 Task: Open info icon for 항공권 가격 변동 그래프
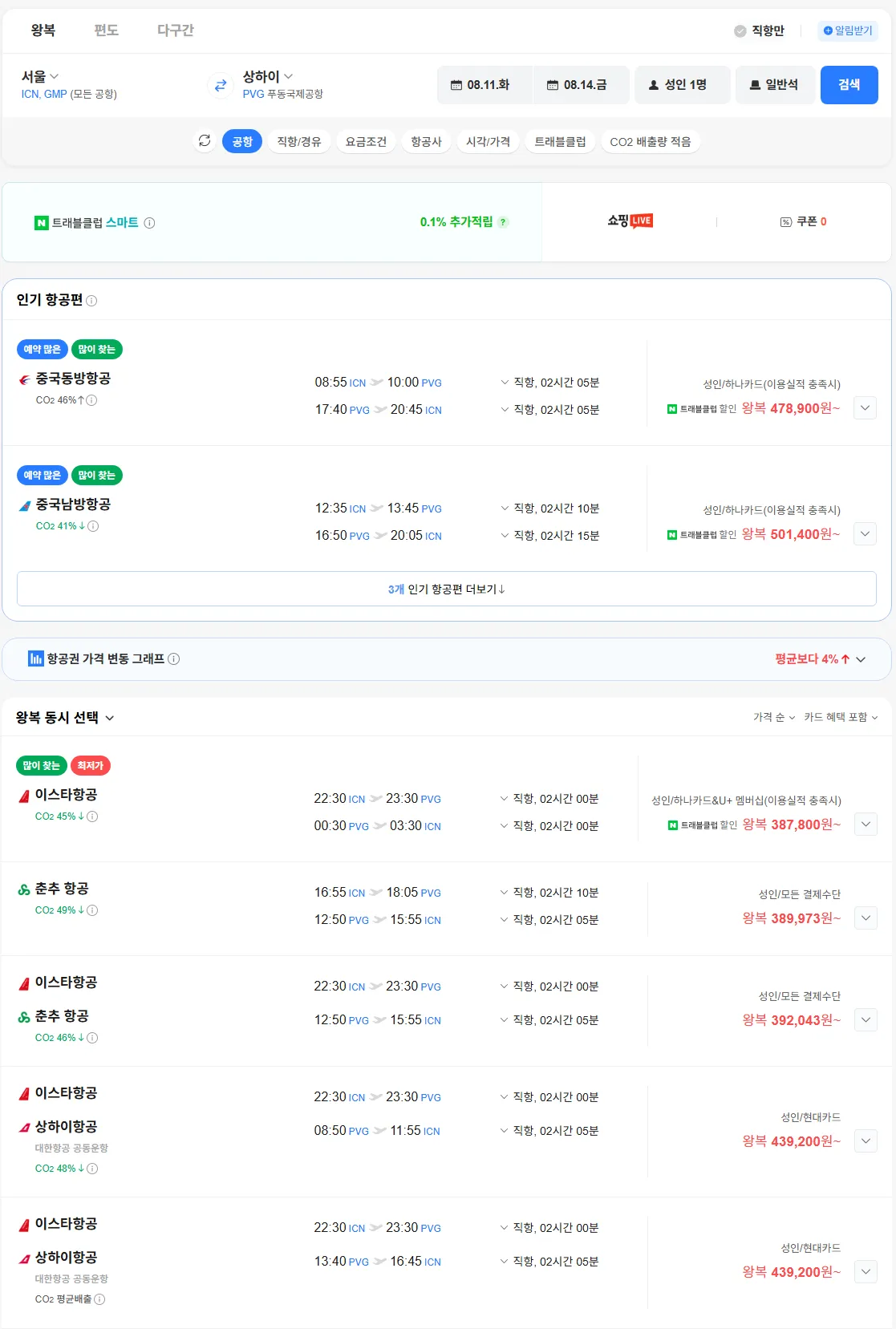174,659
